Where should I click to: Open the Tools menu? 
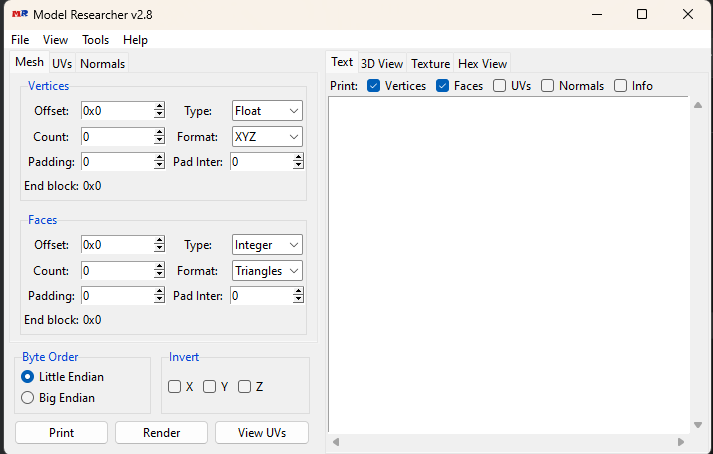coord(96,40)
